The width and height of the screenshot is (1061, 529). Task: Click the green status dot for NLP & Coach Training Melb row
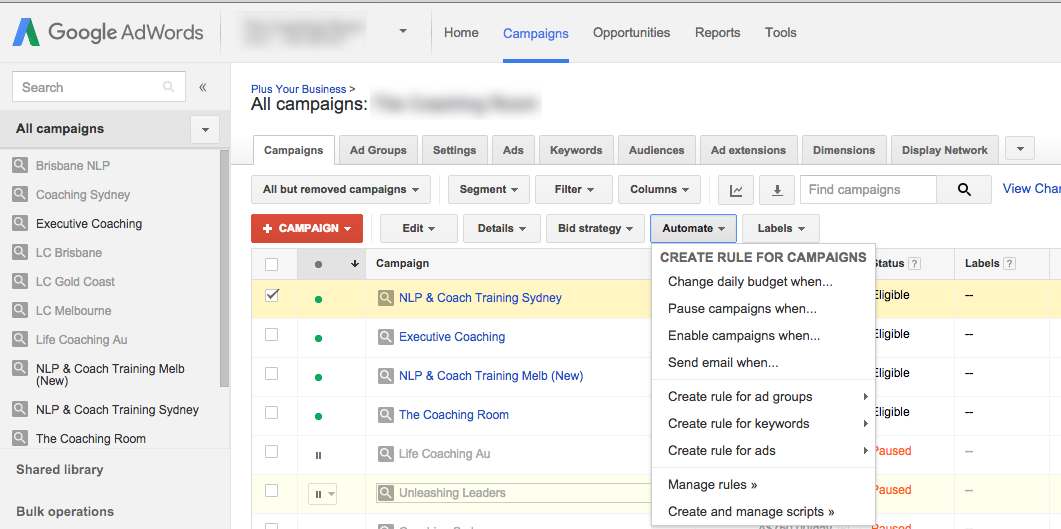click(318, 377)
